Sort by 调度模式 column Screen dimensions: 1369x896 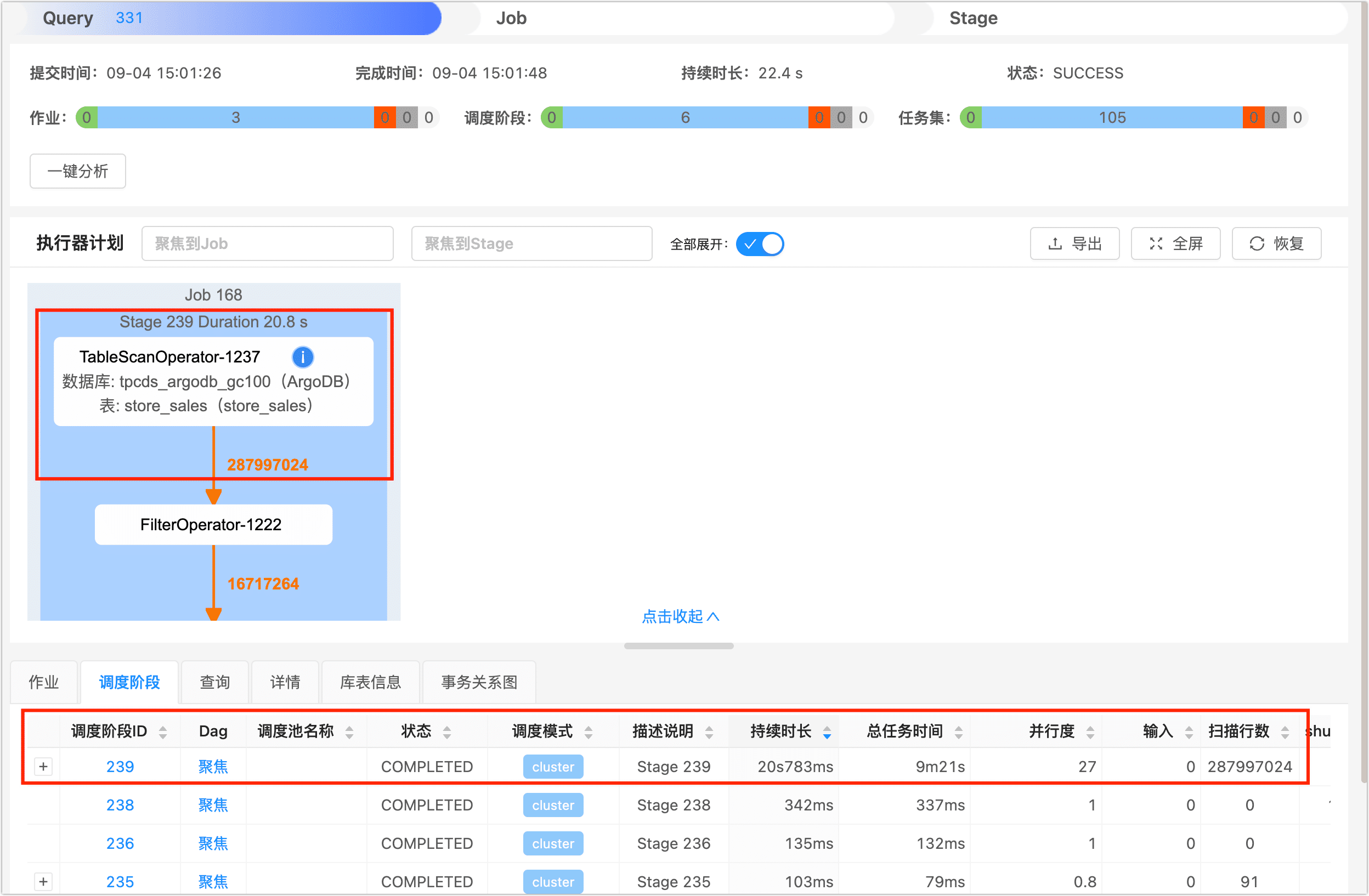[x=588, y=732]
